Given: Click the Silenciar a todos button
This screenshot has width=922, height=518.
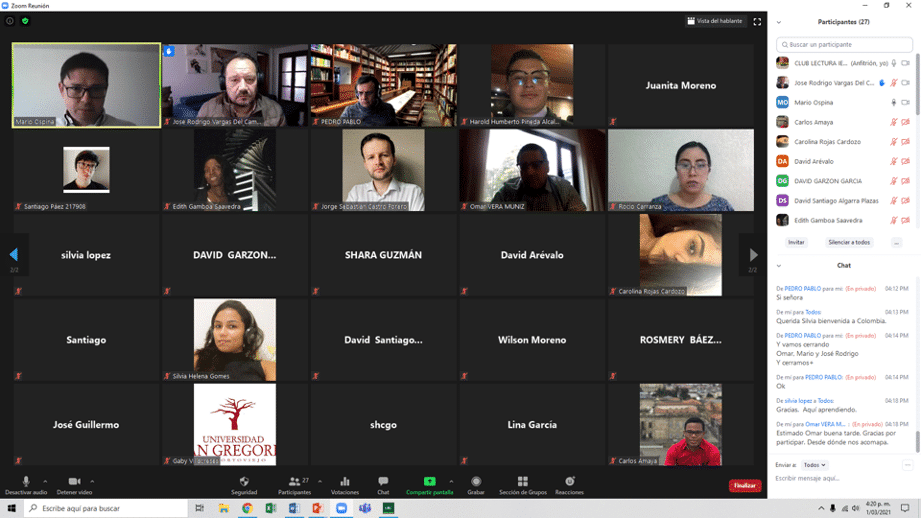Looking at the screenshot, I should pyautogui.click(x=849, y=242).
